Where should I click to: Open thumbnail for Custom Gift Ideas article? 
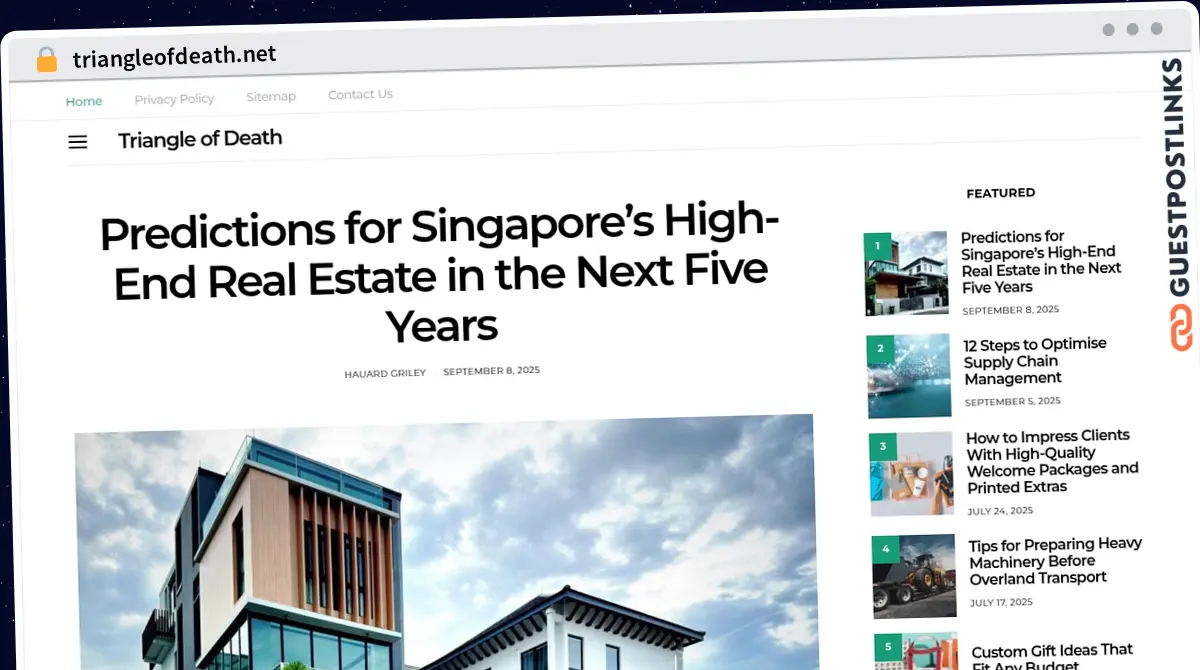point(916,651)
